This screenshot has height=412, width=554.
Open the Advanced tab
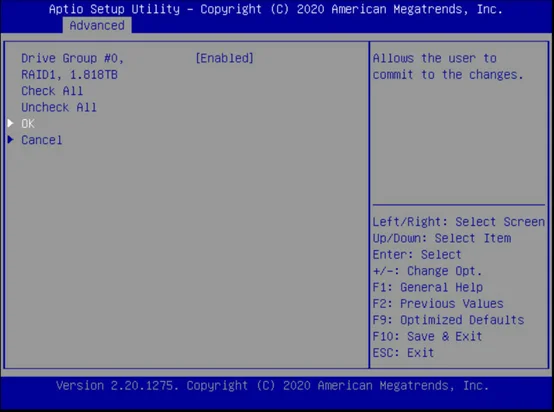coord(97,26)
